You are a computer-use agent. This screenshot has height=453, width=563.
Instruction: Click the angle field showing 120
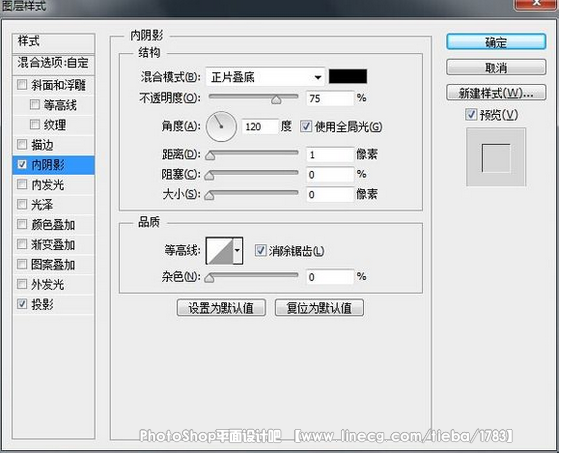pyautogui.click(x=260, y=126)
